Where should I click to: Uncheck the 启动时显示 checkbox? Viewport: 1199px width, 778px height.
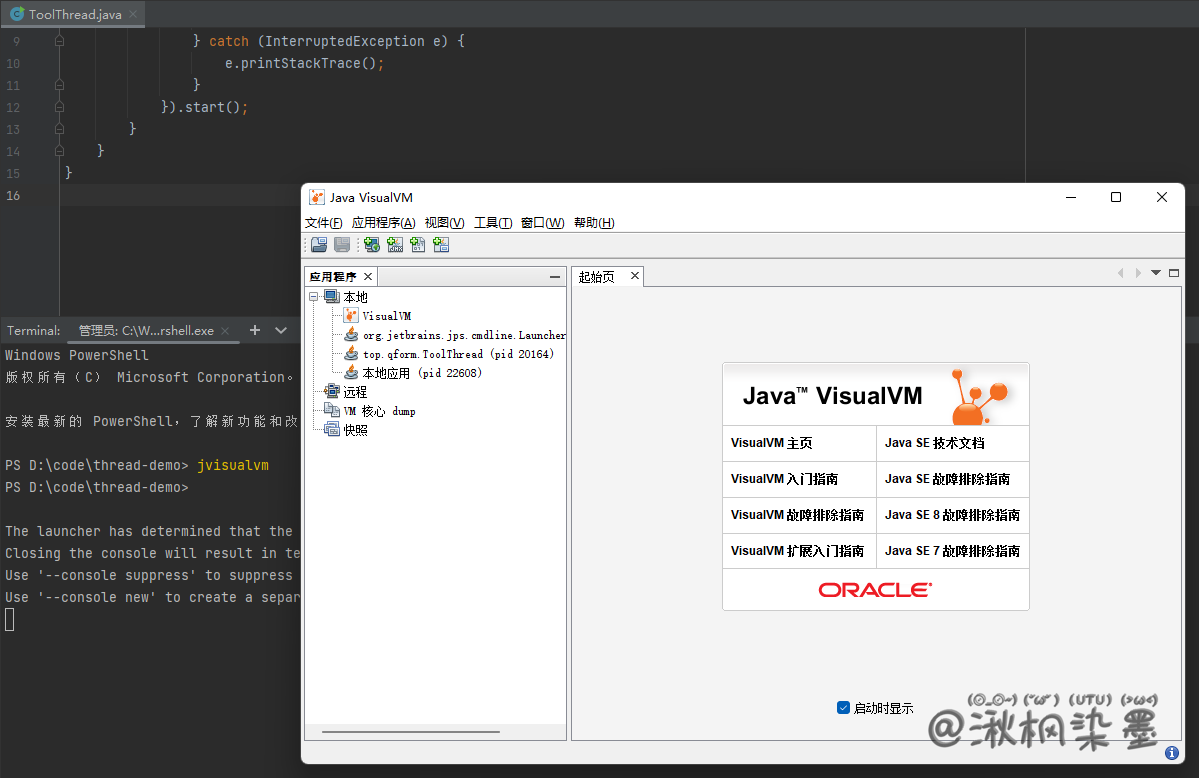[843, 708]
